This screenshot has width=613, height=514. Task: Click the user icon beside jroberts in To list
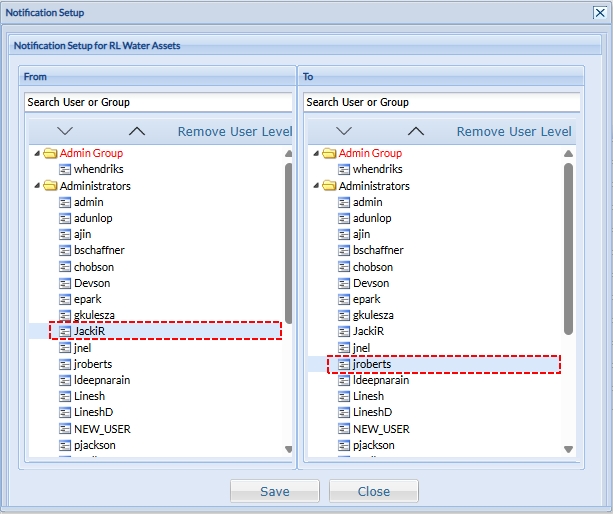click(x=344, y=364)
